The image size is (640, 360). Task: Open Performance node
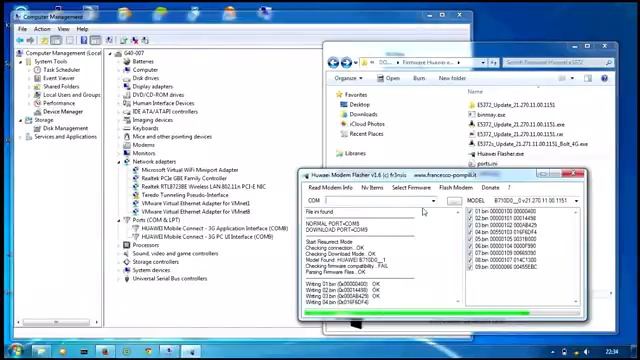click(x=59, y=103)
